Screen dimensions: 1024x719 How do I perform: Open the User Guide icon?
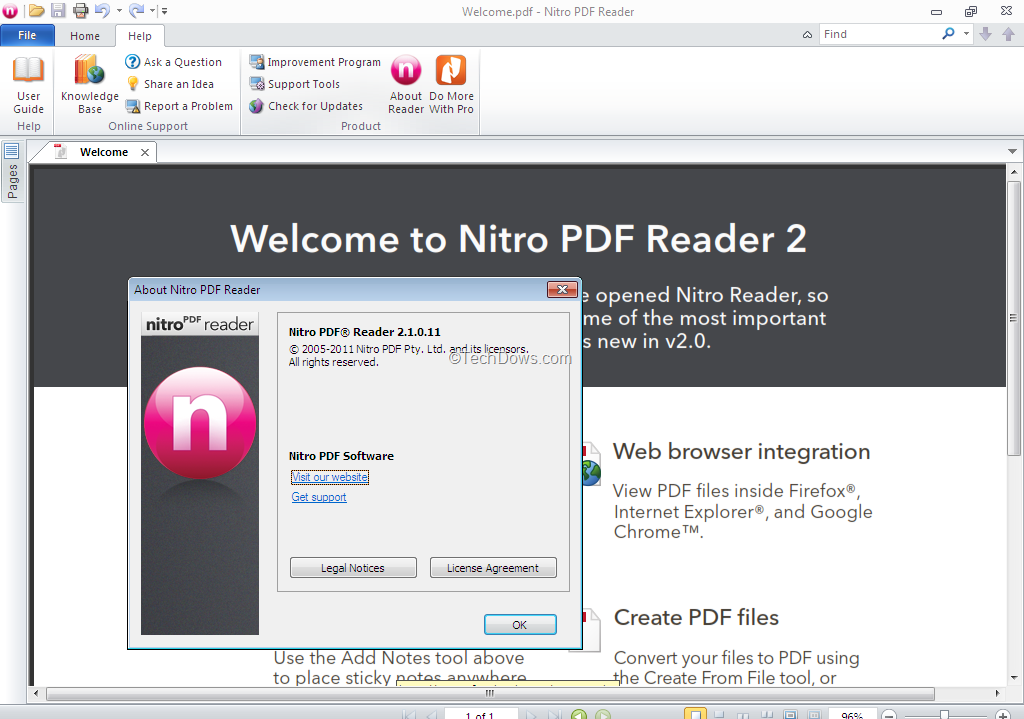coord(28,85)
